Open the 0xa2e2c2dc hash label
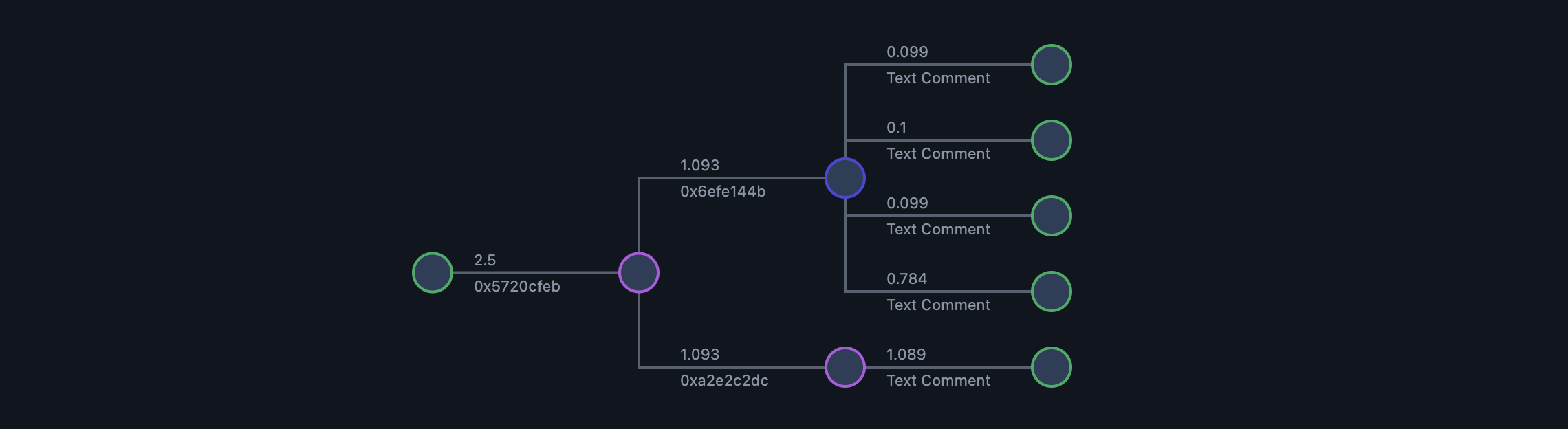Image resolution: width=1568 pixels, height=429 pixels. (x=724, y=381)
